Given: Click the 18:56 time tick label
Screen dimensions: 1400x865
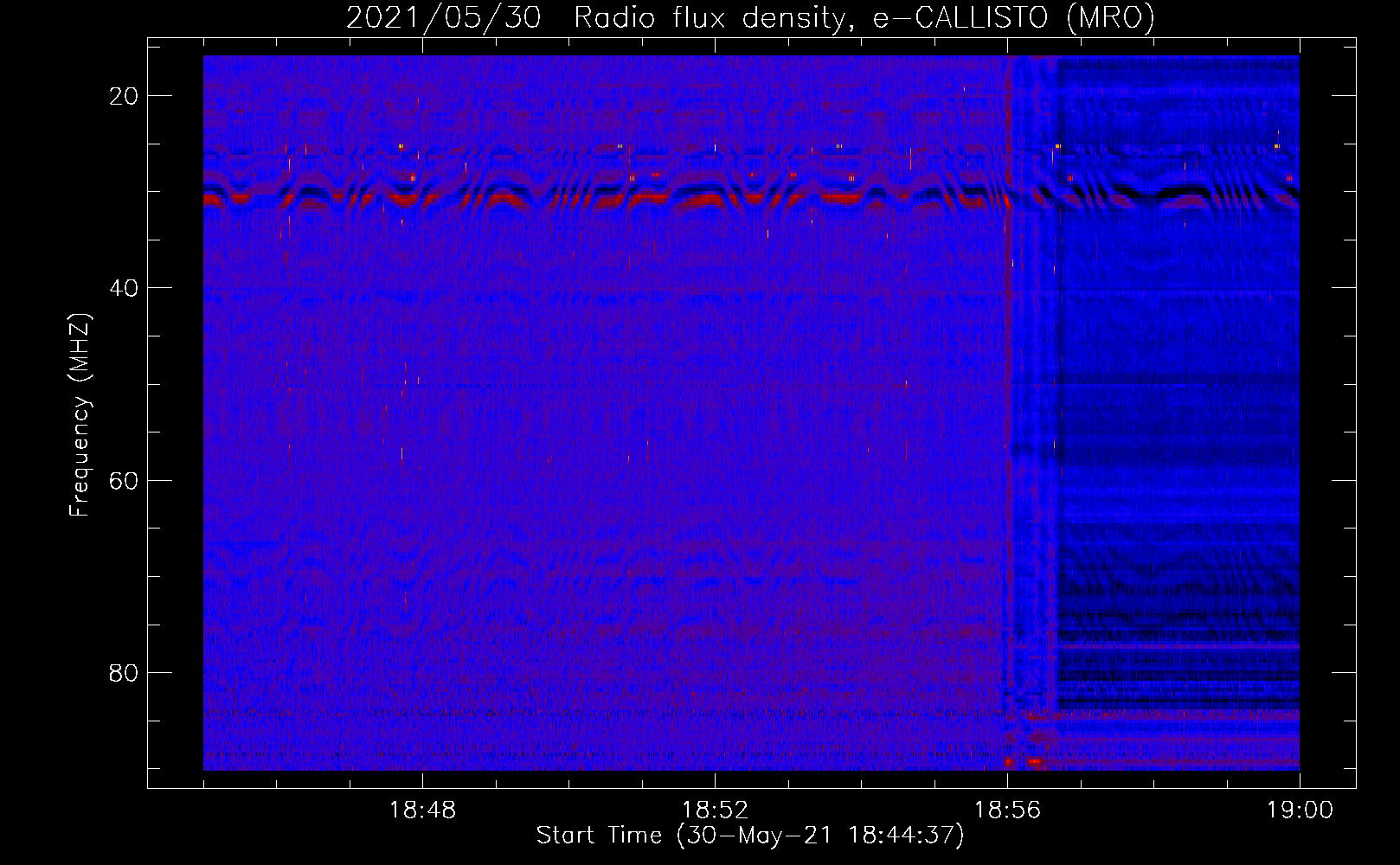Looking at the screenshot, I should (x=1007, y=811).
